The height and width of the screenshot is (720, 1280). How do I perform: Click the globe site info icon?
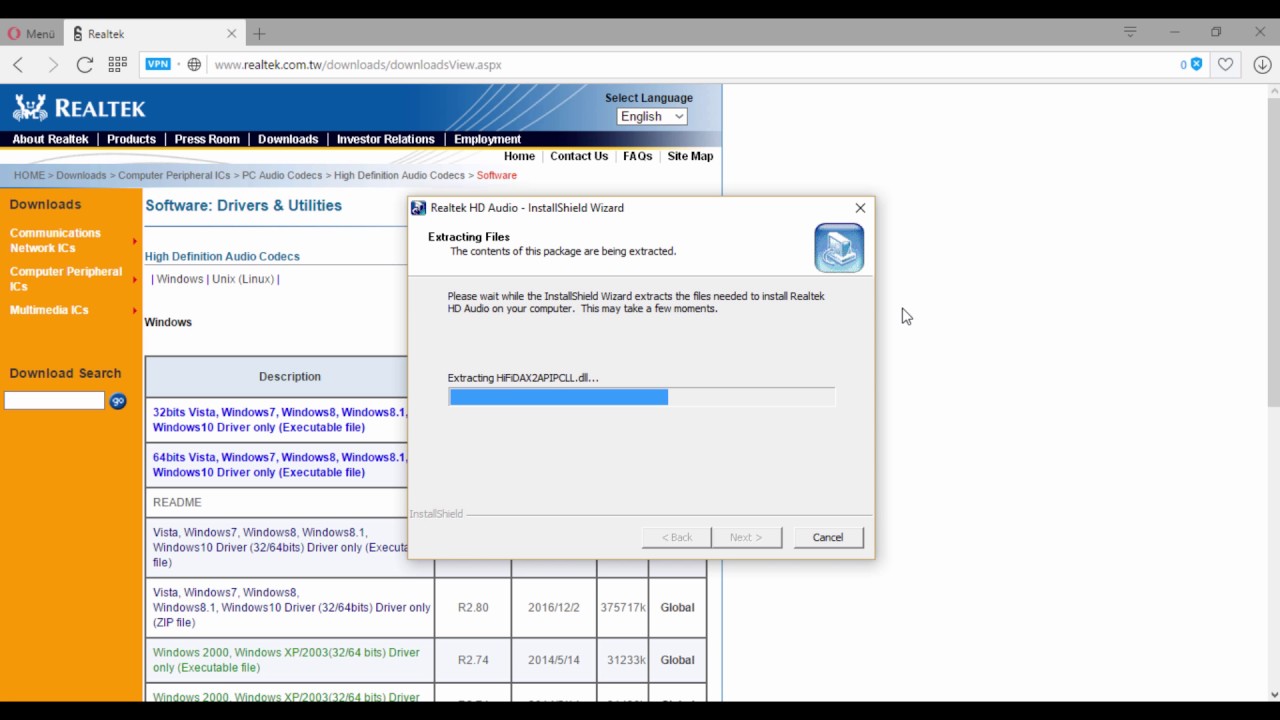(194, 65)
